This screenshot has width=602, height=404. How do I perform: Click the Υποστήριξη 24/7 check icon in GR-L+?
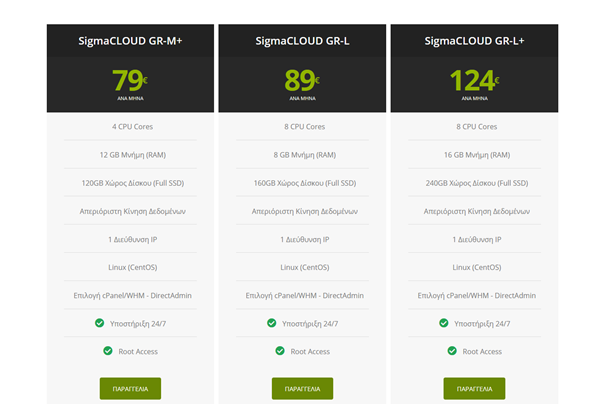click(444, 323)
